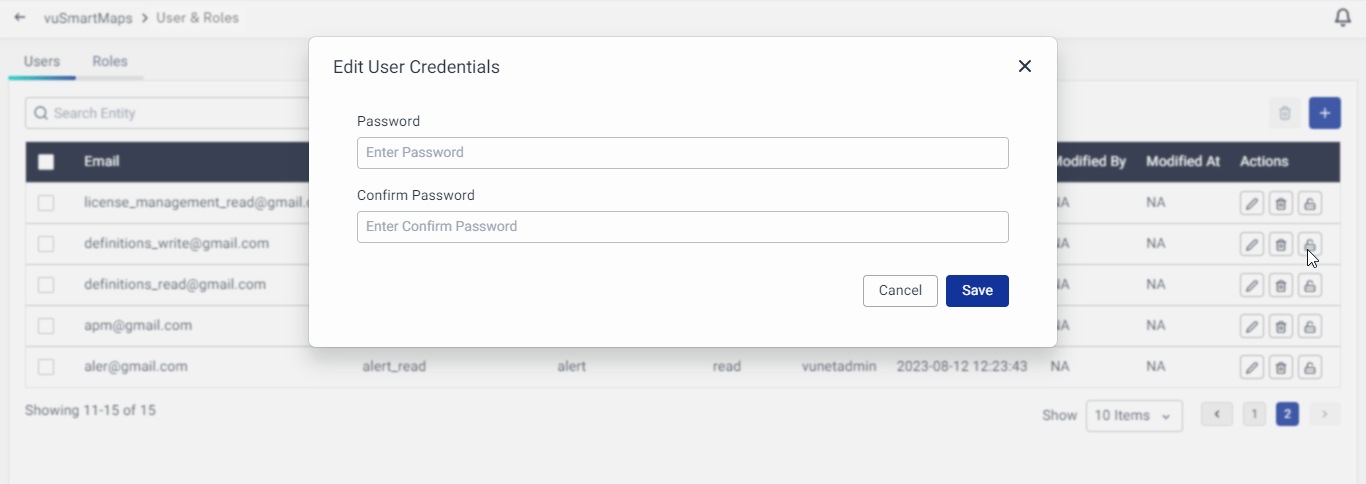Click the back arrow icon
Image resolution: width=1366 pixels, height=484 pixels.
pos(20,18)
